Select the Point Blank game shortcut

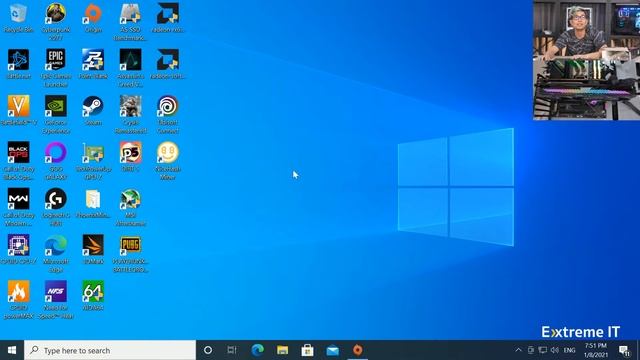[93, 64]
